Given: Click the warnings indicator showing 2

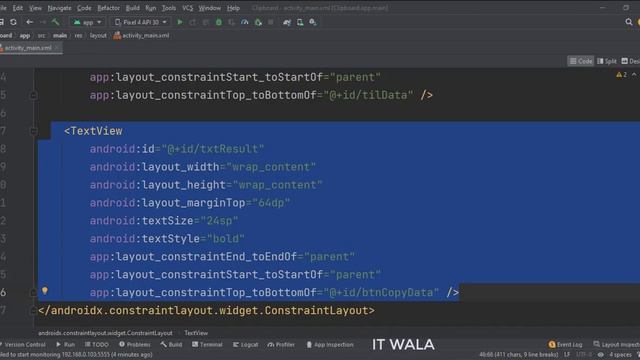Looking at the screenshot, I should [622, 75].
